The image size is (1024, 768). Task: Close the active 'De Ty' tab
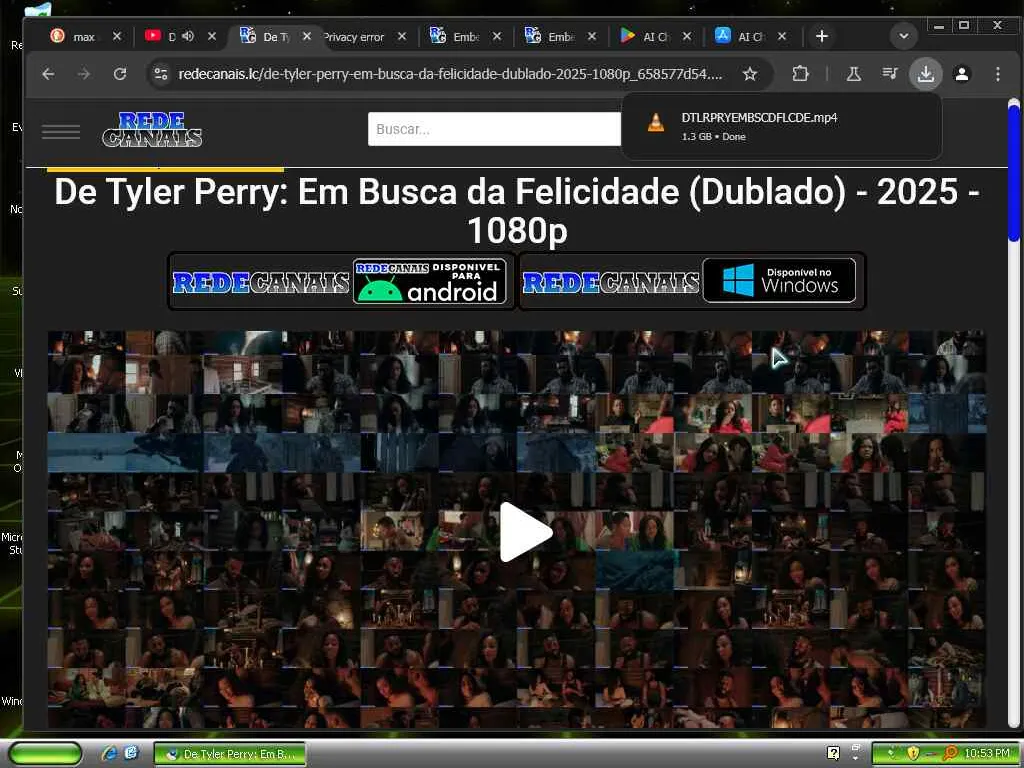(x=306, y=37)
